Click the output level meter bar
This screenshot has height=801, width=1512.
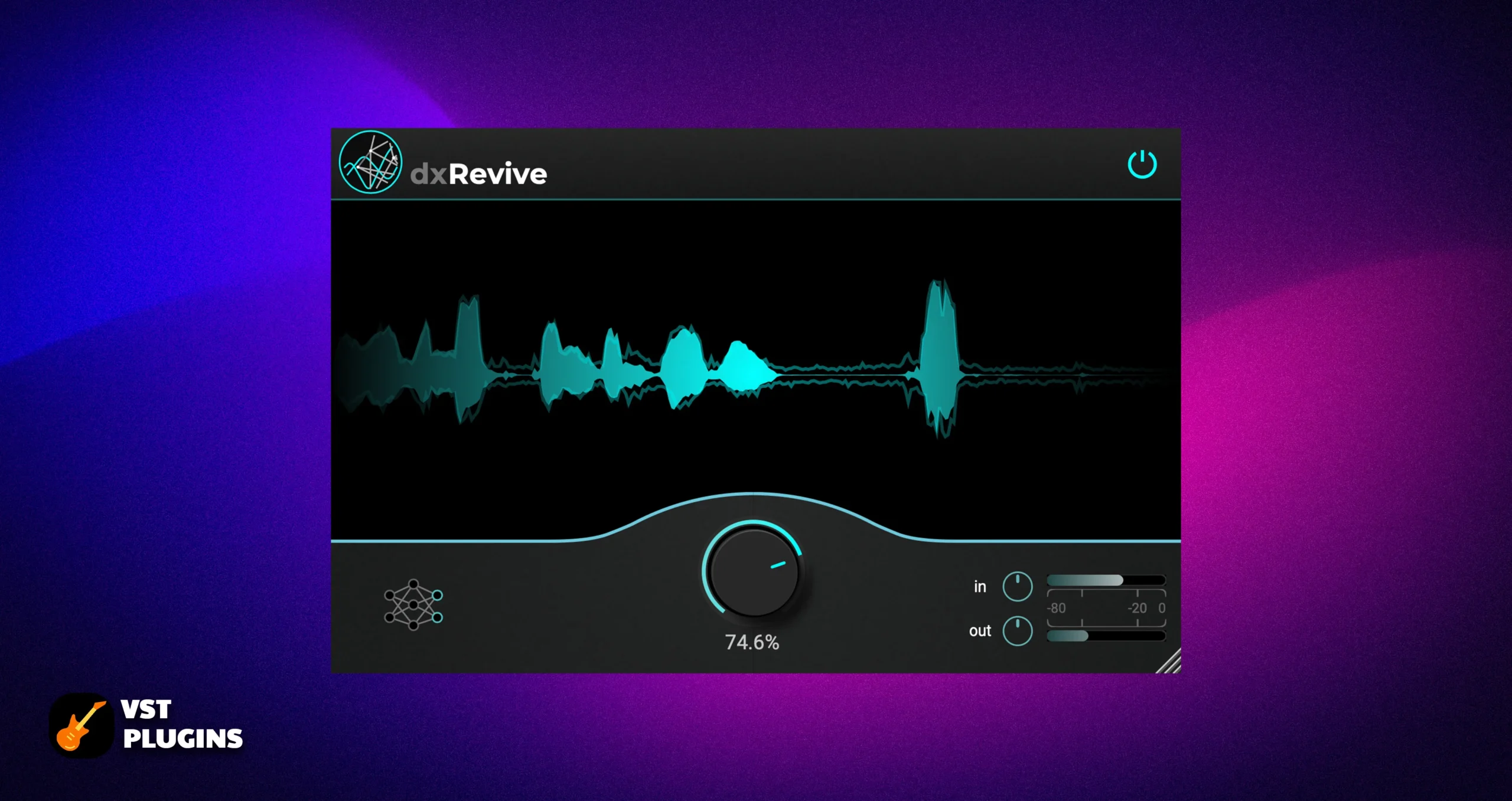click(1106, 636)
